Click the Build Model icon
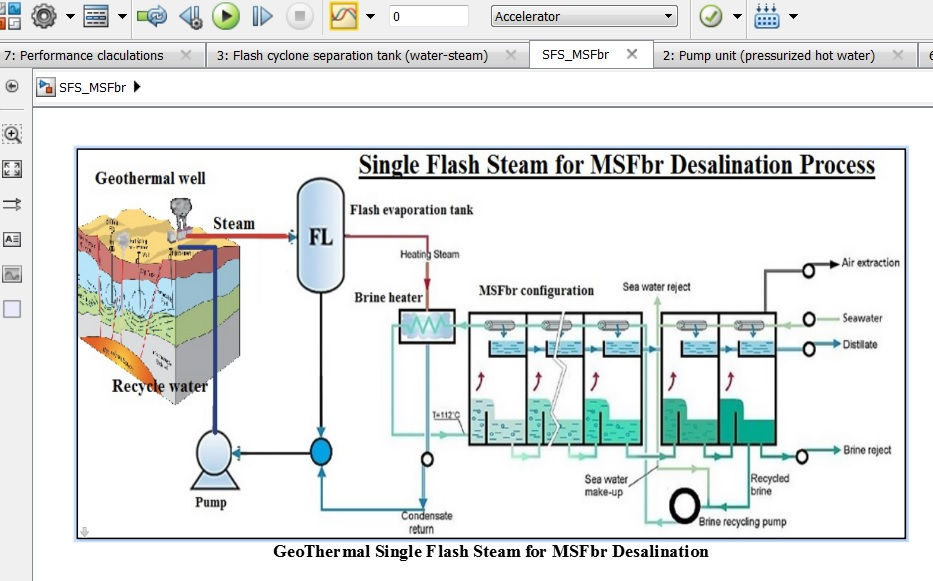Viewport: 933px width, 581px height. [x=766, y=16]
